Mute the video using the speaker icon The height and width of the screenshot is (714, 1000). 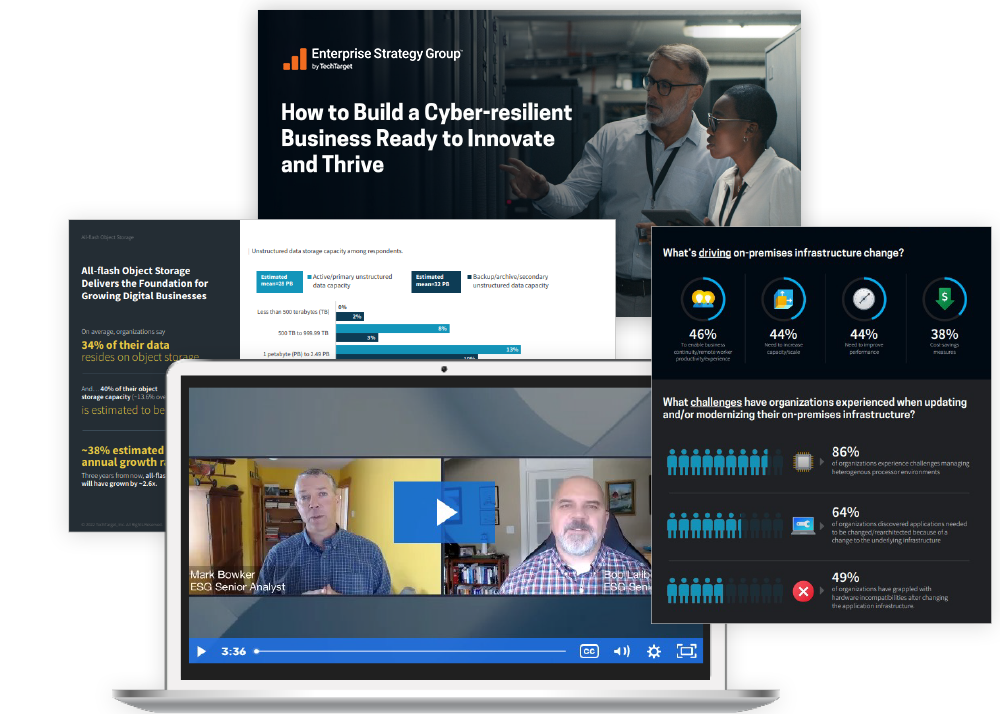click(621, 651)
